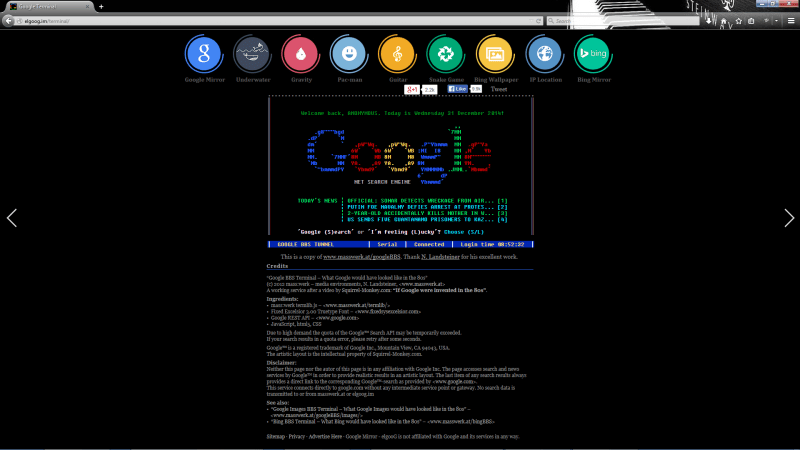Click 'Serial' in the terminal status bar
Image resolution: width=800 pixels, height=450 pixels.
click(387, 244)
